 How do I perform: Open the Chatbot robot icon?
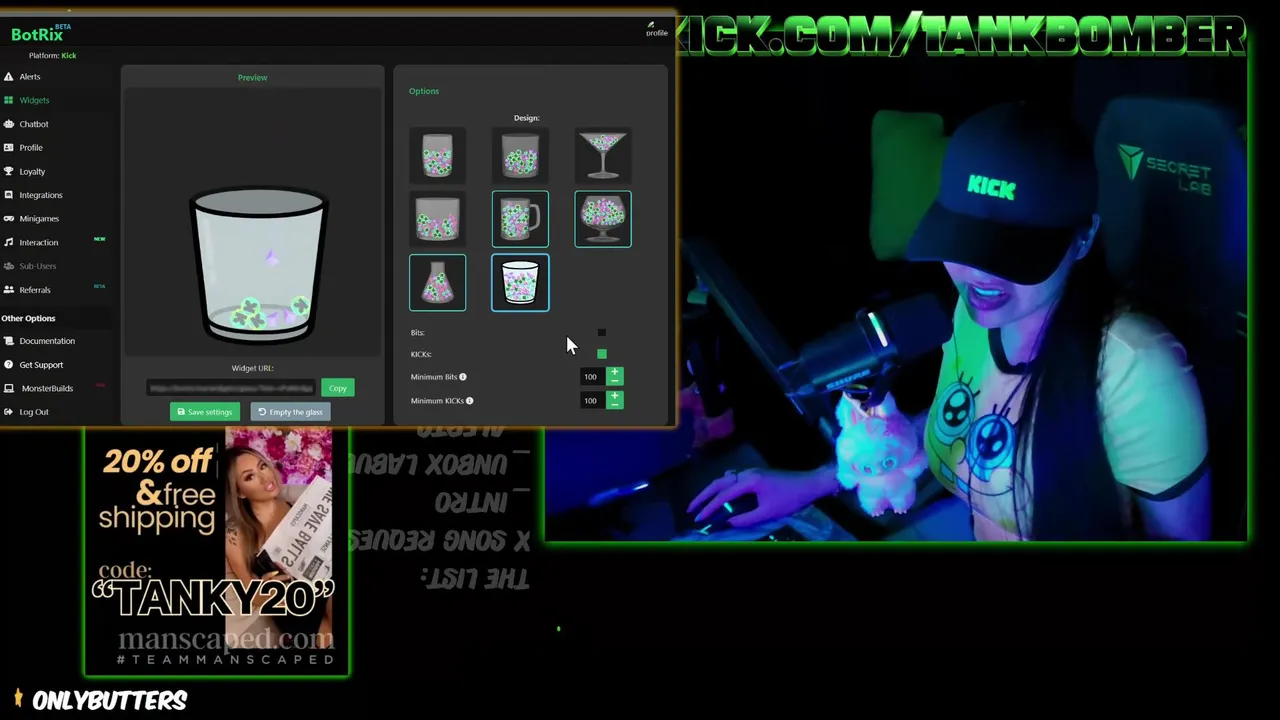(9, 124)
